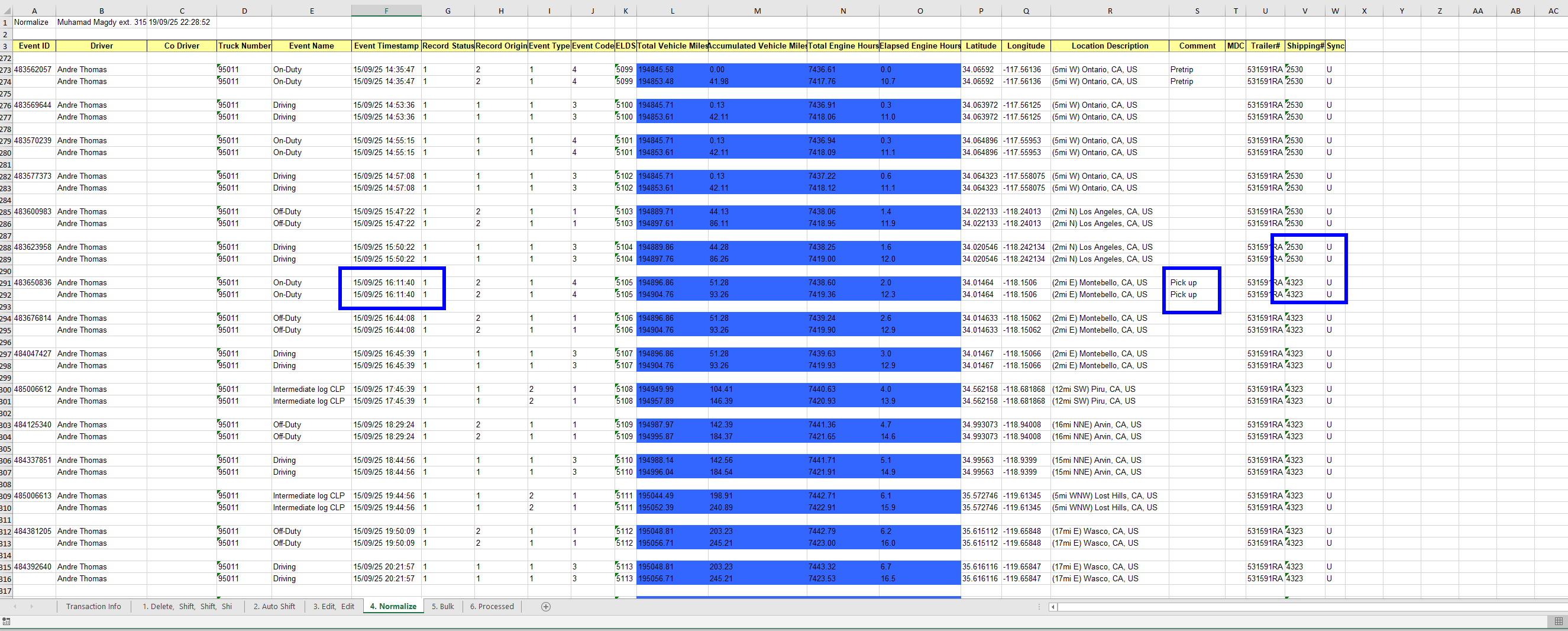Select Event ID cell 484392640

coord(34,567)
